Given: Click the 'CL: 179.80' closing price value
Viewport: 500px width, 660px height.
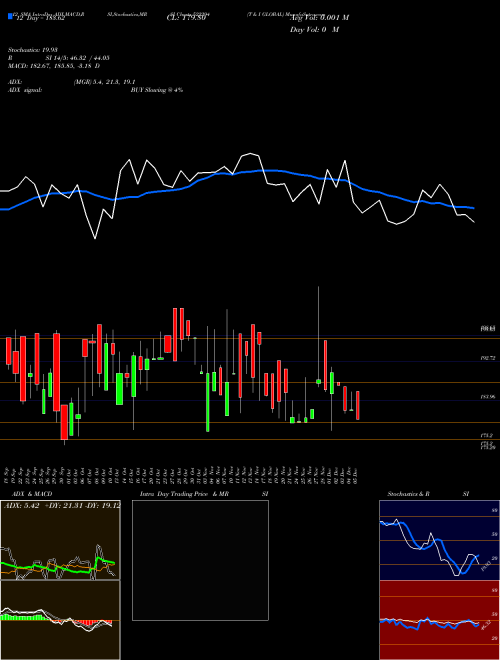Looking at the screenshot, I should pyautogui.click(x=188, y=18).
